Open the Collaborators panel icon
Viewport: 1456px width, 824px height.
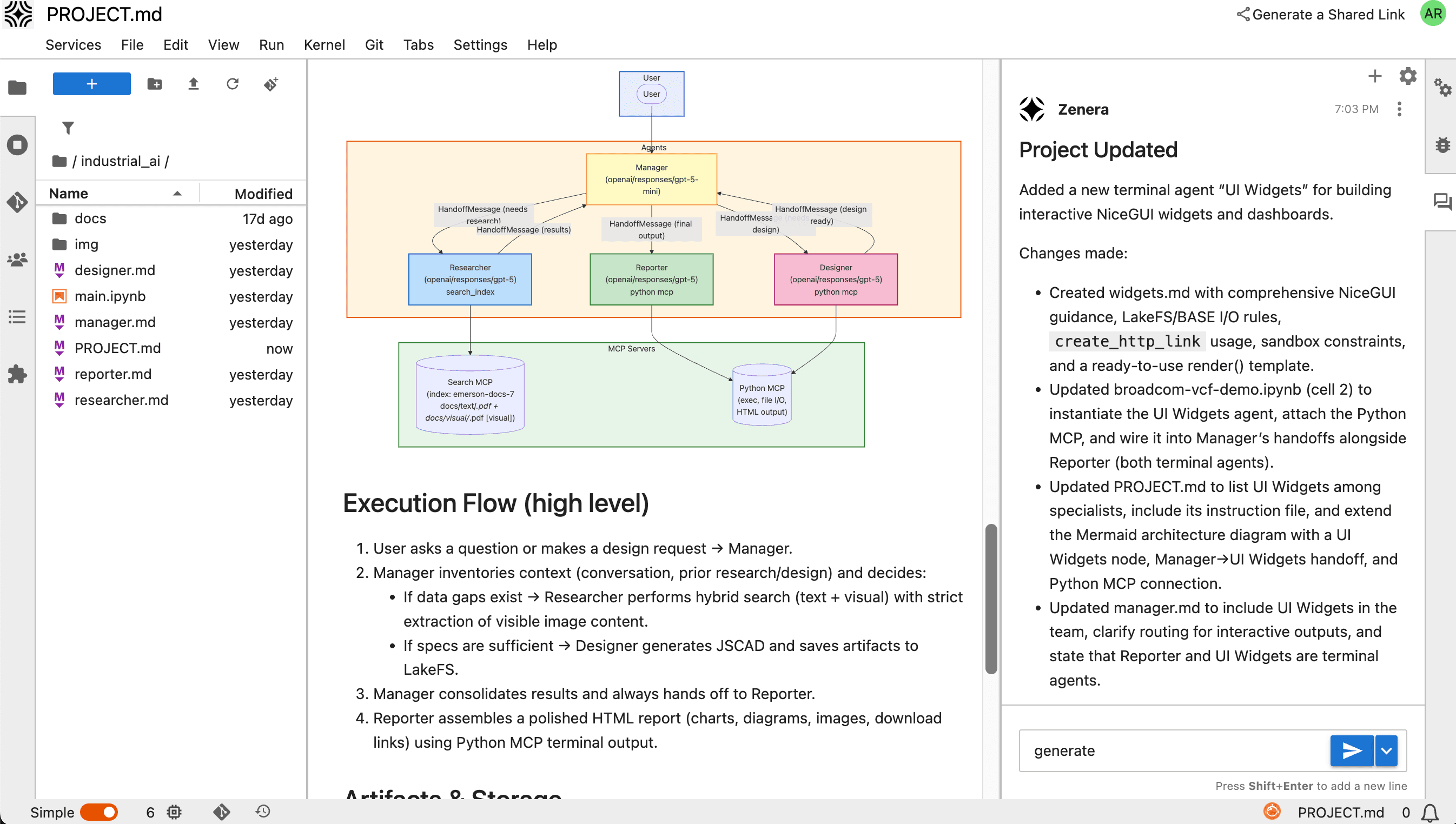(x=17, y=259)
